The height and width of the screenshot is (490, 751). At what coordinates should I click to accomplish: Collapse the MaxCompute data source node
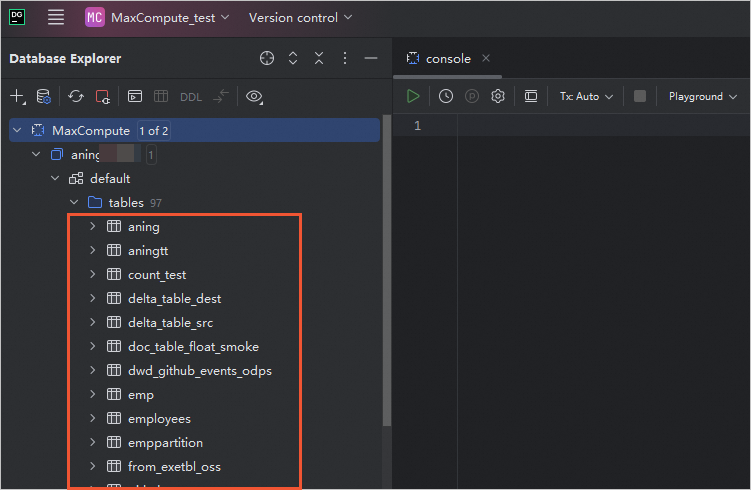17,130
